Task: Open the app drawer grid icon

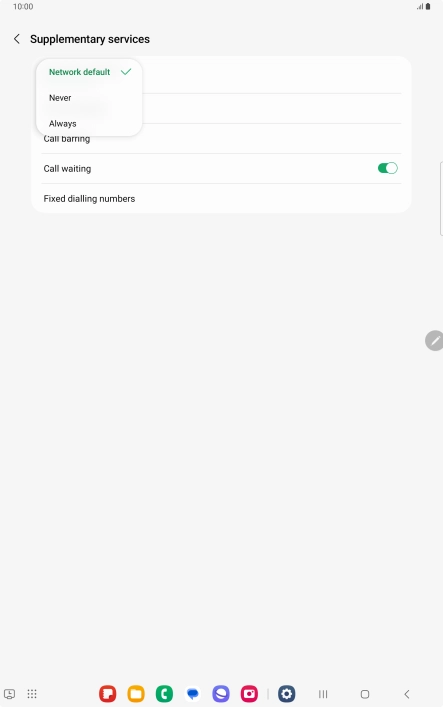Action: [32, 693]
